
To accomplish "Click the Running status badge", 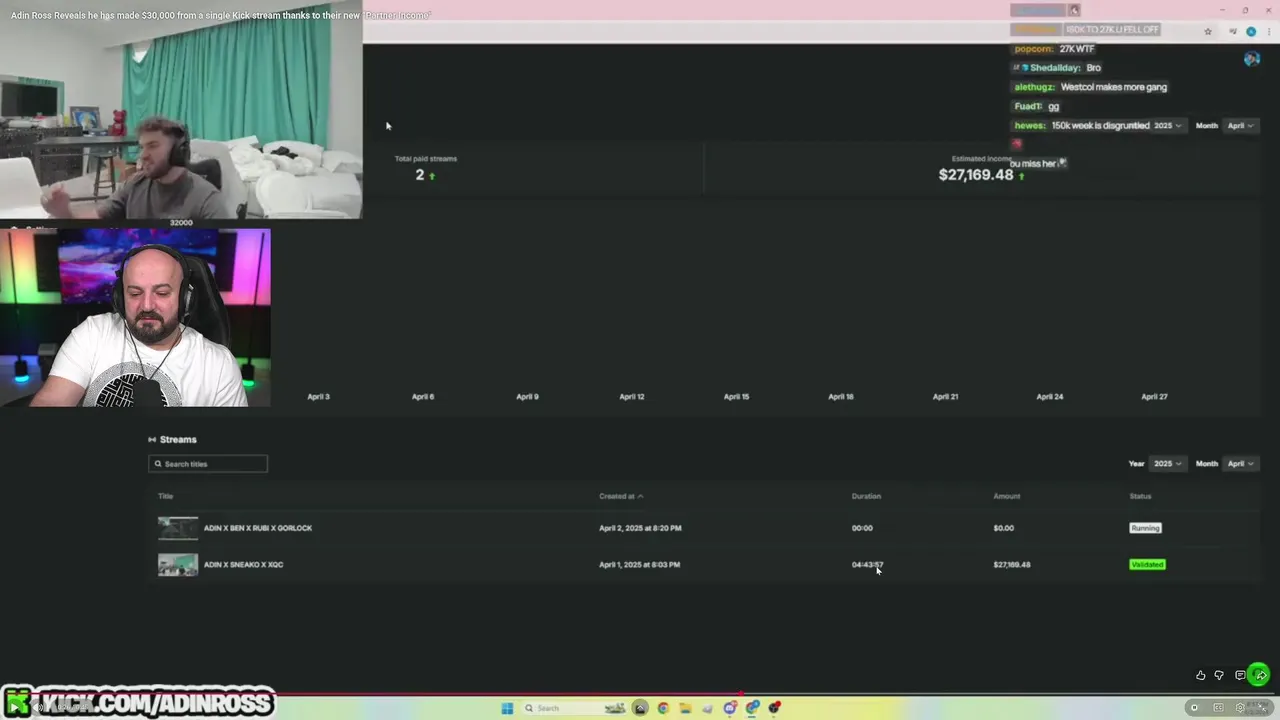I will pyautogui.click(x=1145, y=528).
